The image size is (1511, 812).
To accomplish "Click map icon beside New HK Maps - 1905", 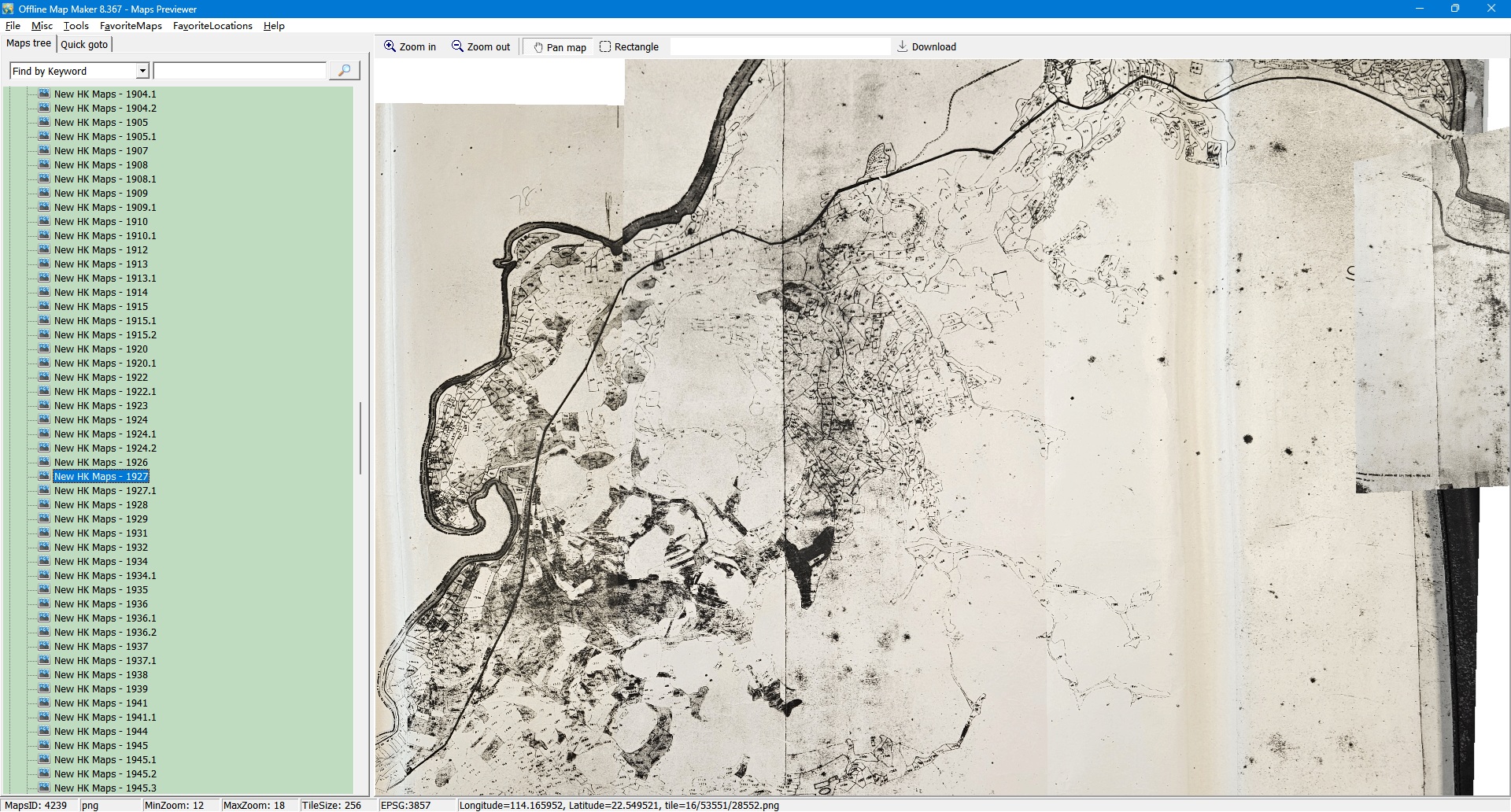I will [x=45, y=122].
